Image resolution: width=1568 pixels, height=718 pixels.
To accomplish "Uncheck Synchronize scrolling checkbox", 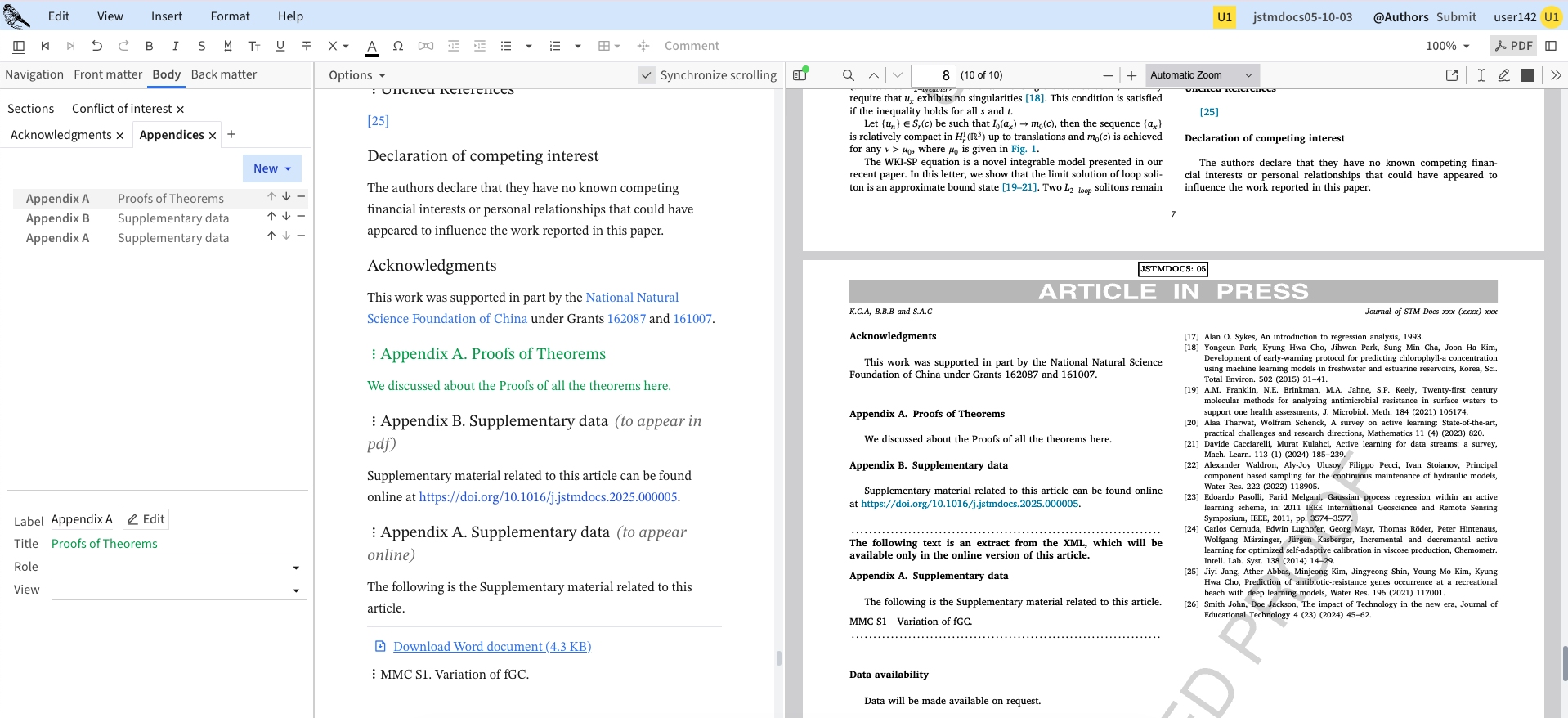I will [647, 75].
